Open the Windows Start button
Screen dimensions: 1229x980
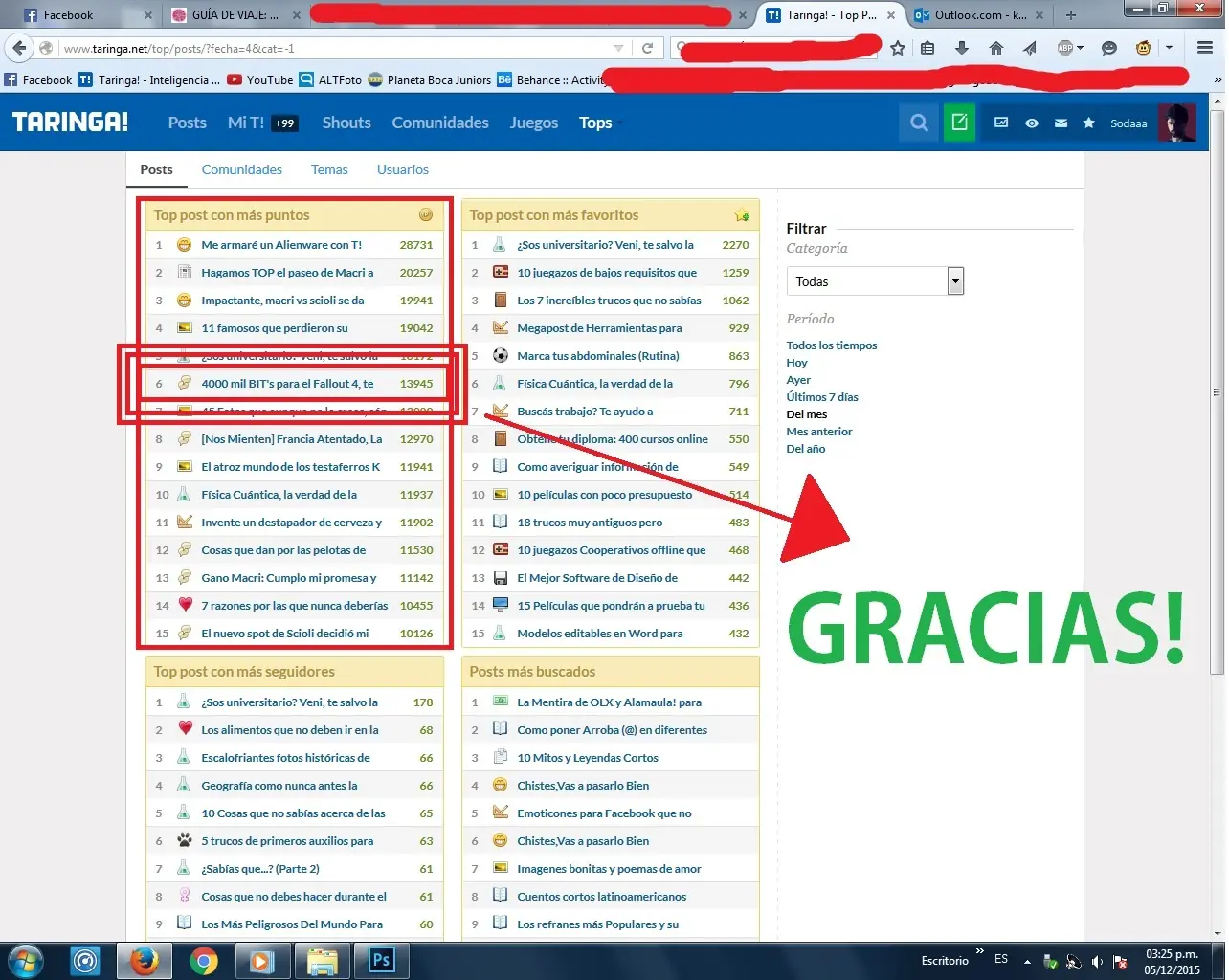click(x=24, y=961)
